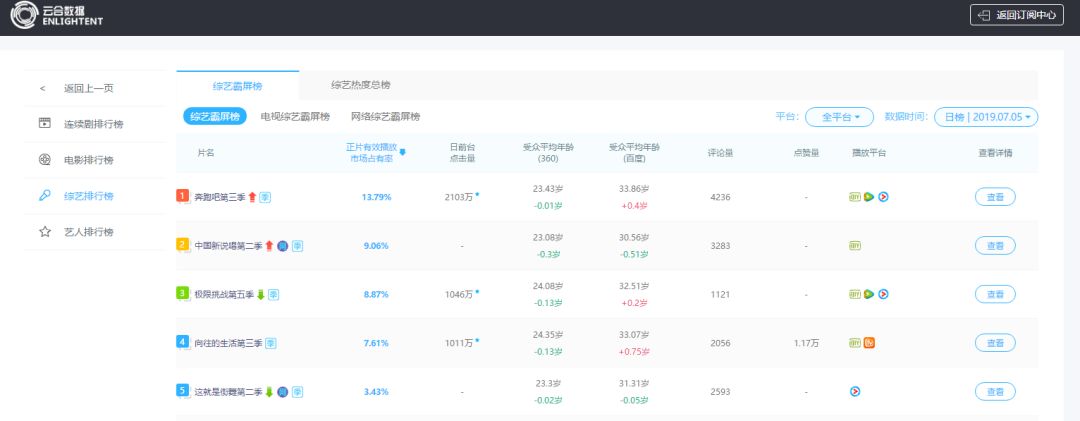Image resolution: width=1080 pixels, height=421 pixels.
Task: Click the title 奔跑吧第三季
Action: [x=220, y=197]
